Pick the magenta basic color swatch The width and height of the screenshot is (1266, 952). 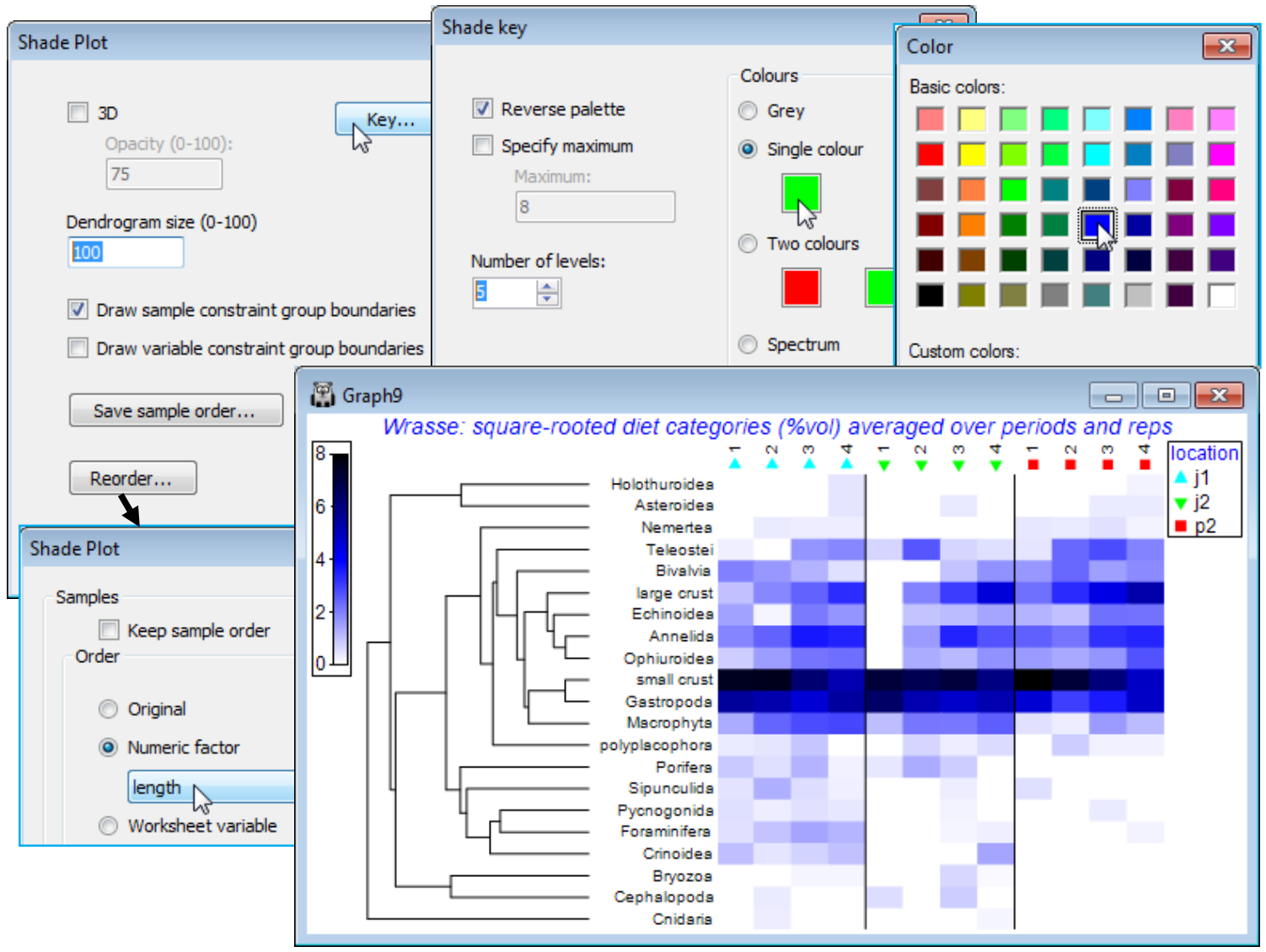pyautogui.click(x=1221, y=154)
